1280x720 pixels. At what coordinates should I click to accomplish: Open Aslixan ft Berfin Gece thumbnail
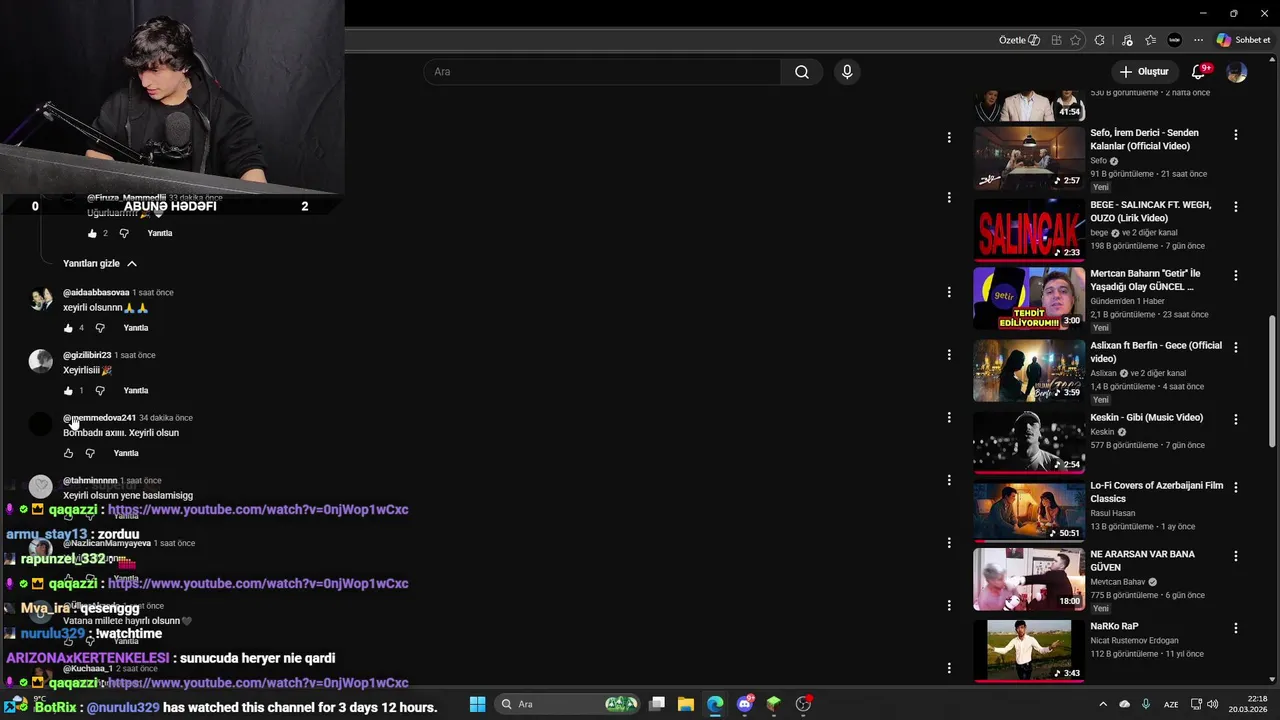pos(1029,370)
